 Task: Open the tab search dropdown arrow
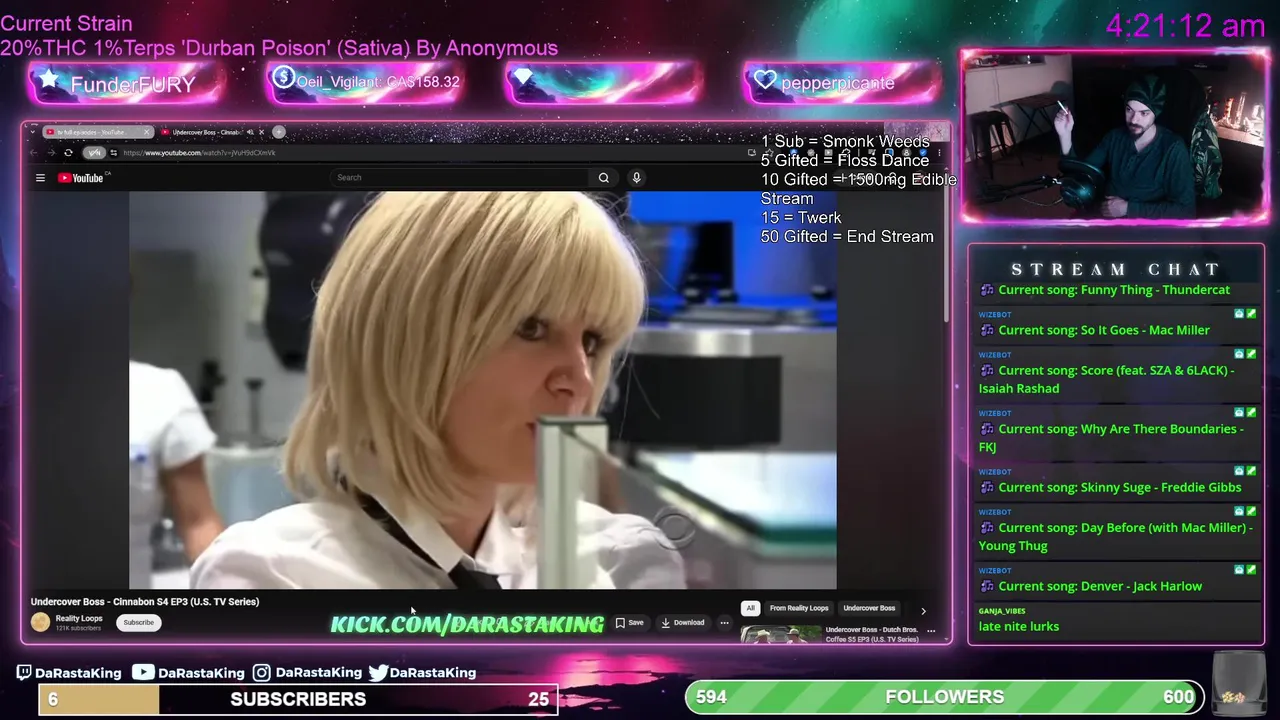click(x=34, y=132)
